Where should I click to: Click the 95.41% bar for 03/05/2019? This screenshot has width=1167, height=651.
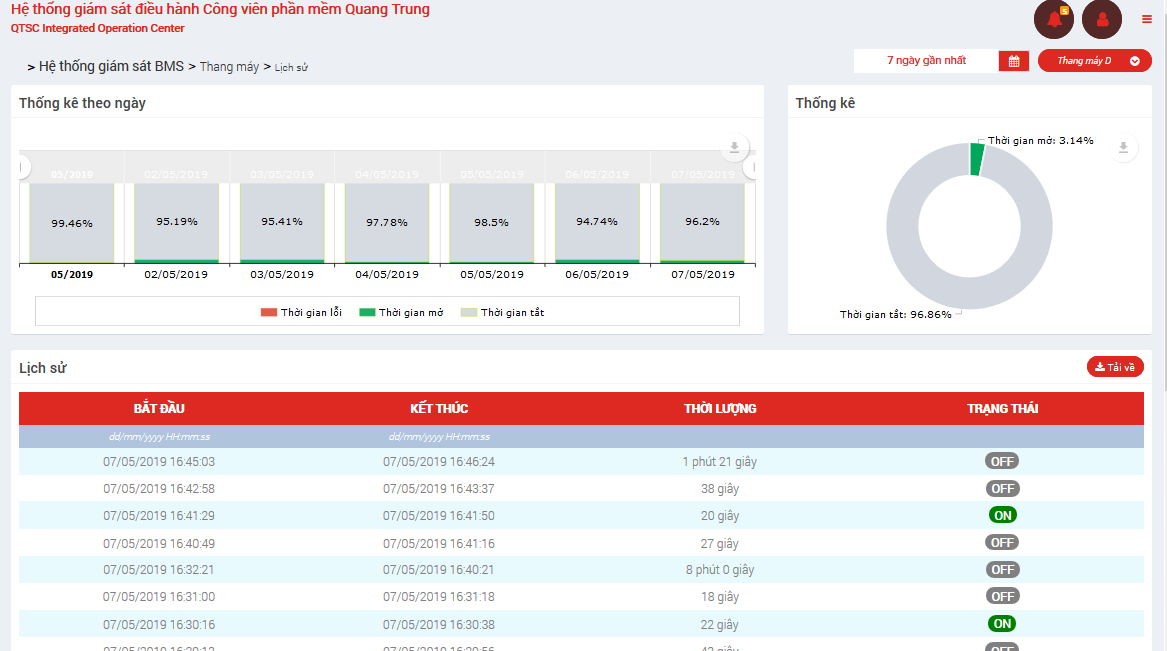point(282,222)
